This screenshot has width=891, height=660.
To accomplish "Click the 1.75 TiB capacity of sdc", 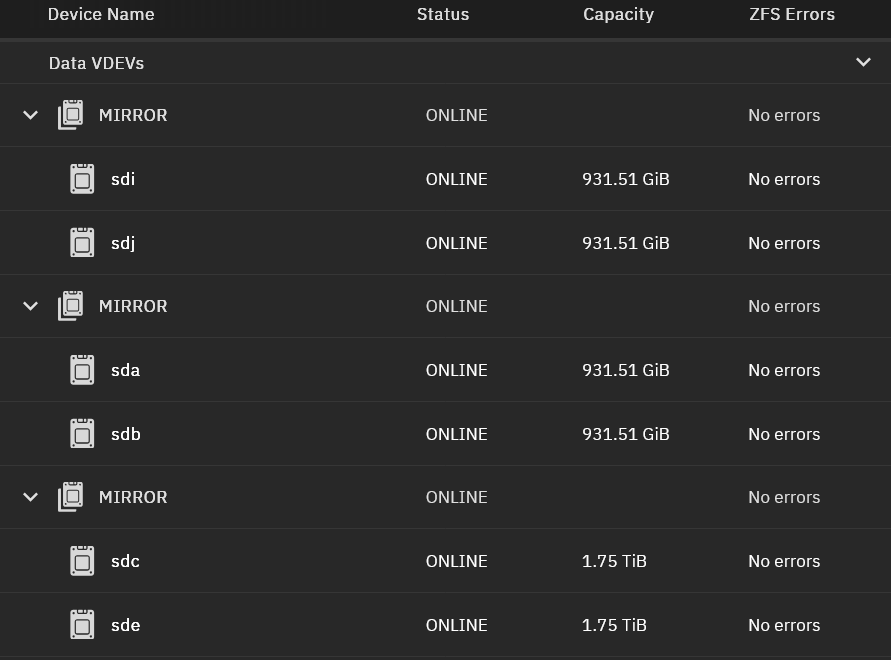I will (614, 561).
